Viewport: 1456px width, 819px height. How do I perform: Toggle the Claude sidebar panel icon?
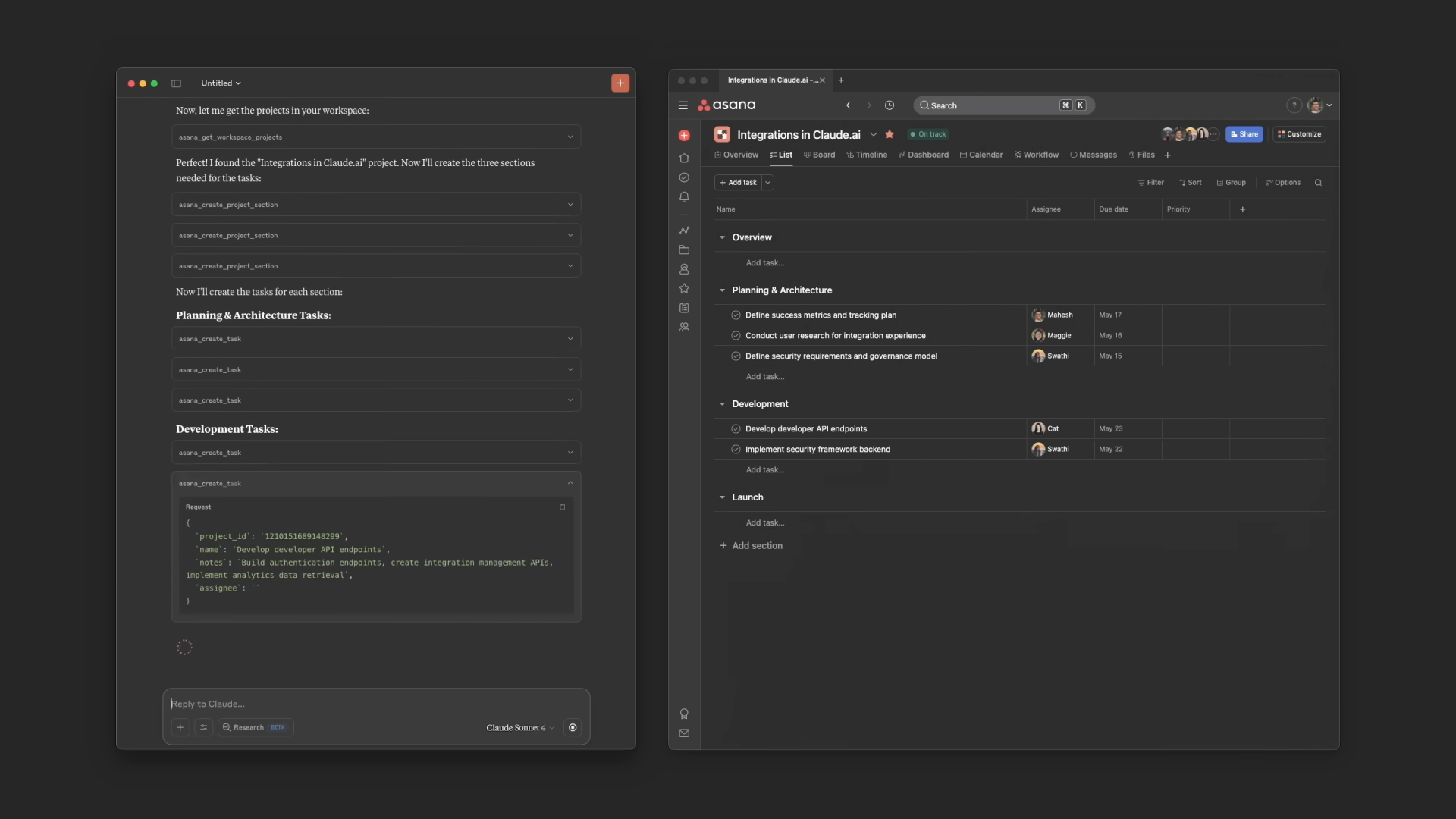coord(176,83)
